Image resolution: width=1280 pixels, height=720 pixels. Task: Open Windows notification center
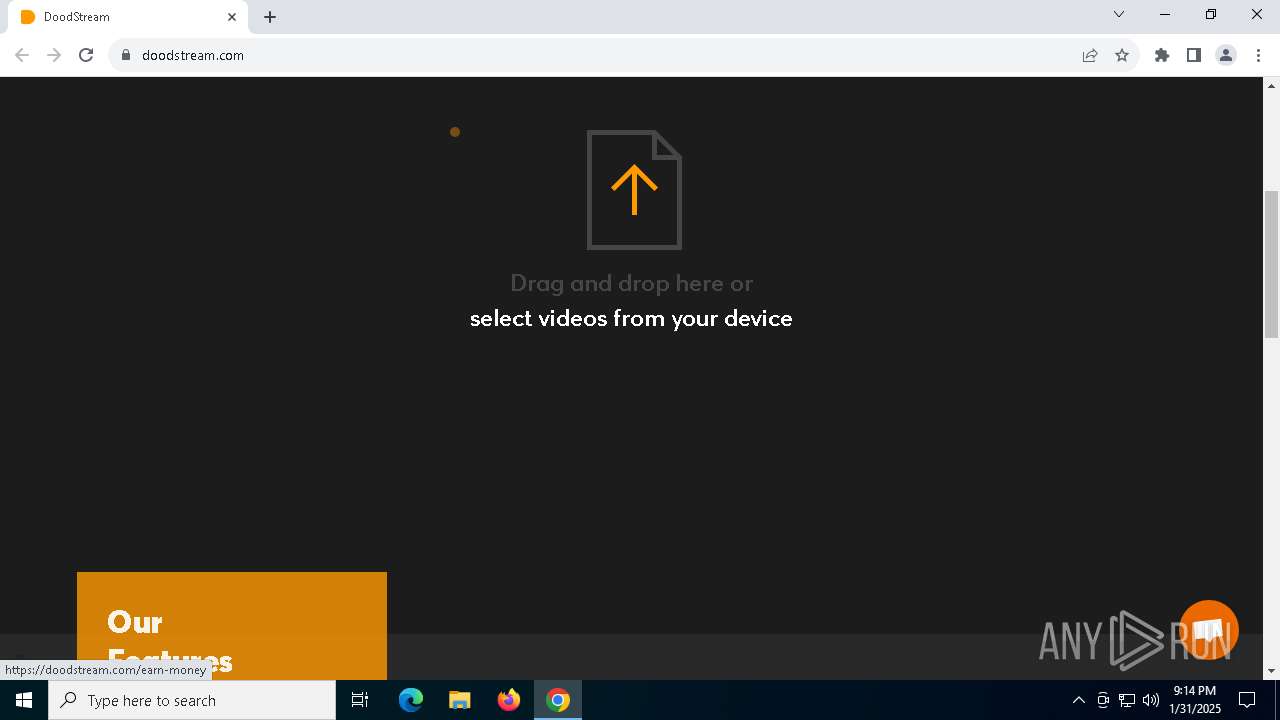[1248, 700]
